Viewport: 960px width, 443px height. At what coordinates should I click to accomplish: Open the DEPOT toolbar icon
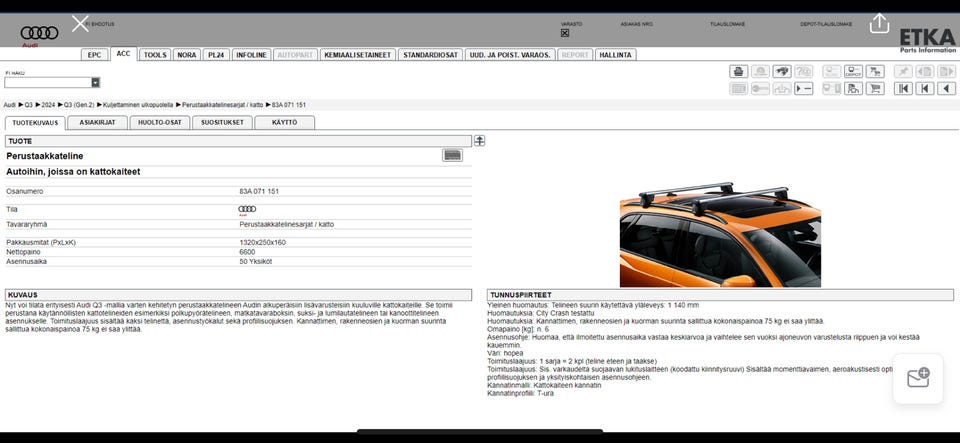tap(853, 72)
